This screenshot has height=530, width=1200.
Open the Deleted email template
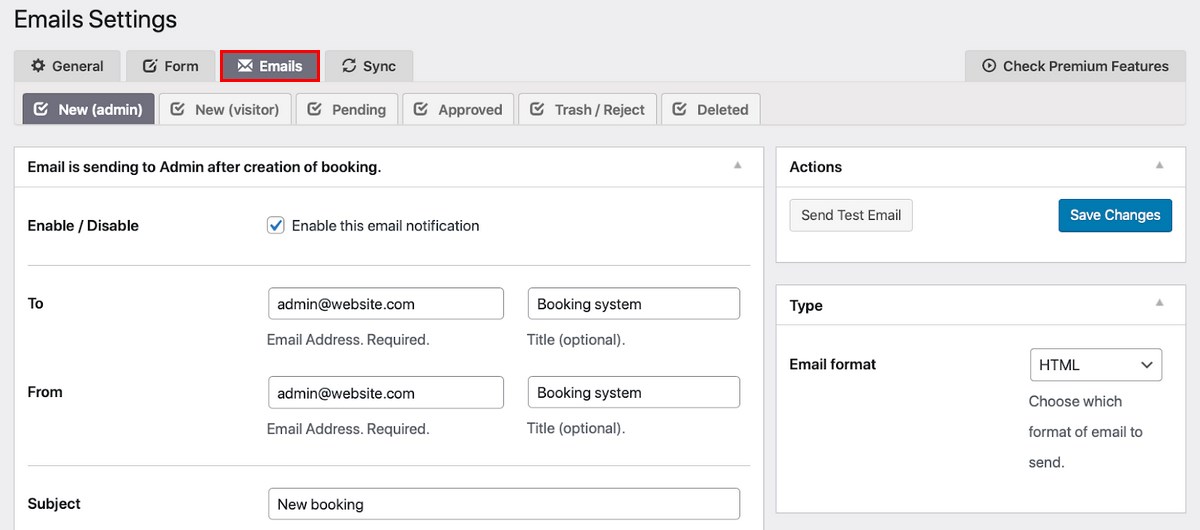(x=711, y=109)
